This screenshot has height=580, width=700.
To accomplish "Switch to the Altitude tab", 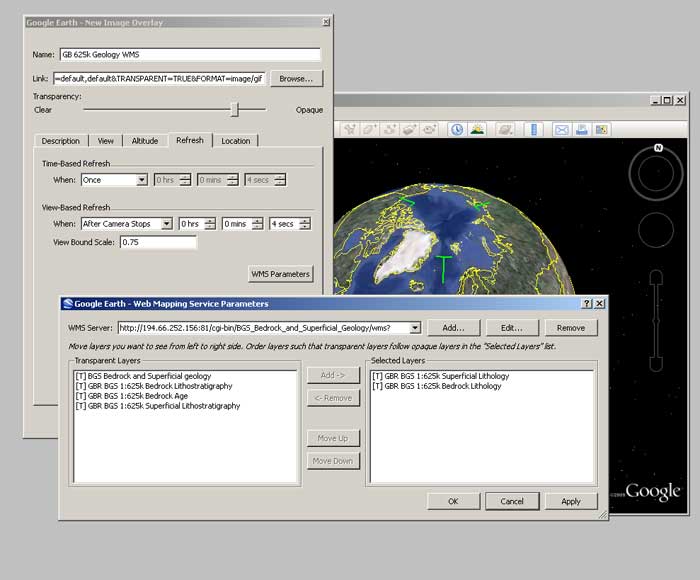I will coord(145,141).
